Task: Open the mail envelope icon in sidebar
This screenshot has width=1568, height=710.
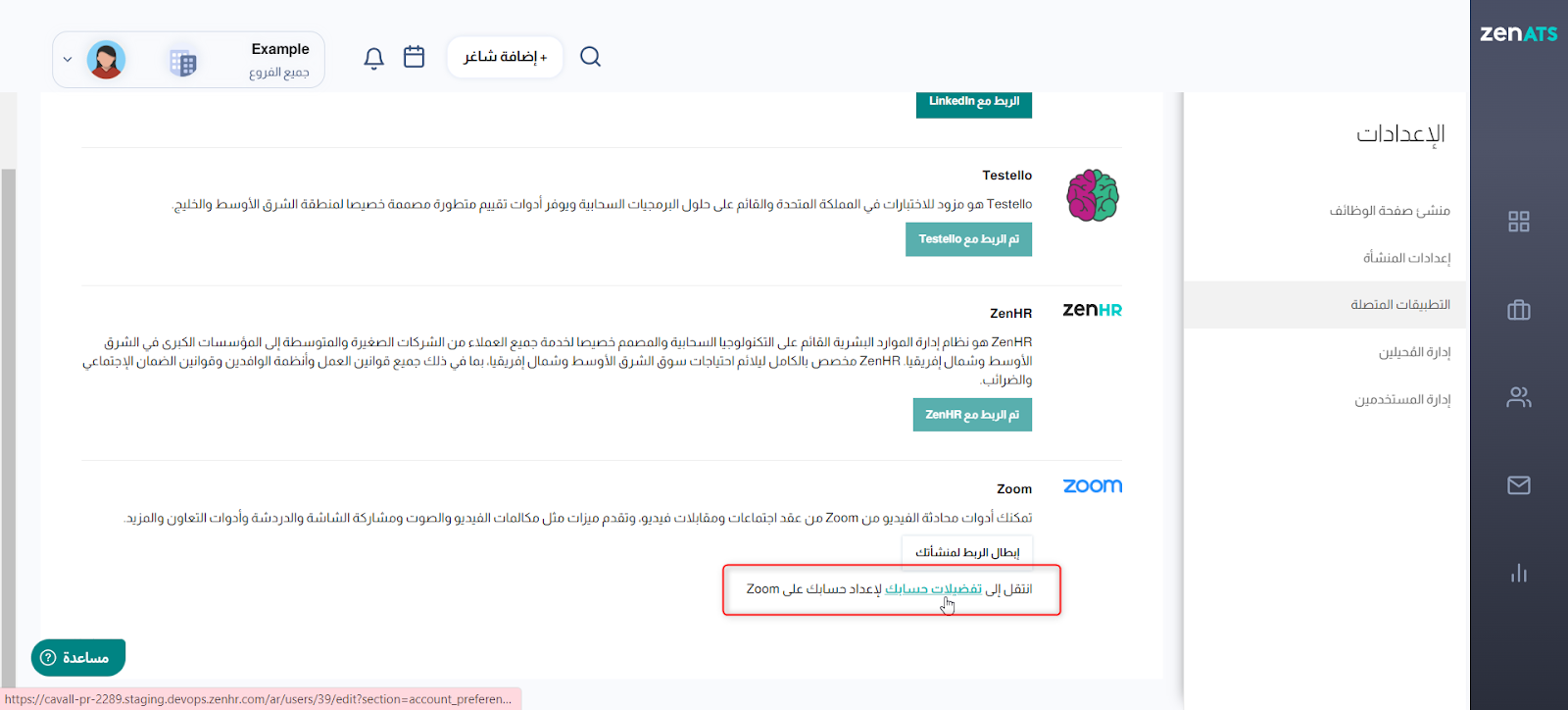Action: 1519,485
